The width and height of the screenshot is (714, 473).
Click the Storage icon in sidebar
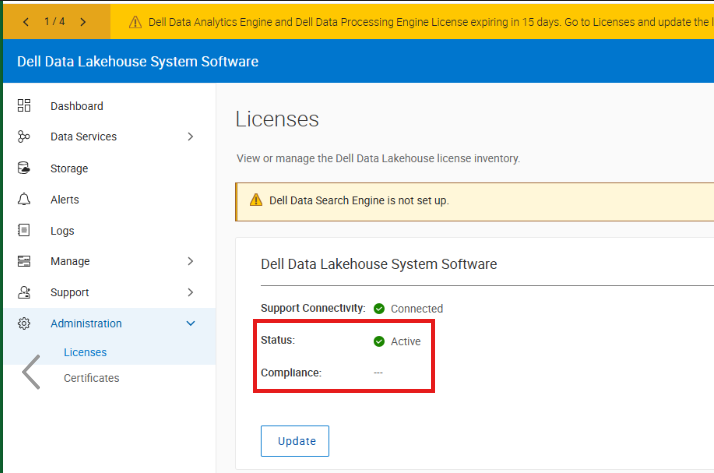24,168
